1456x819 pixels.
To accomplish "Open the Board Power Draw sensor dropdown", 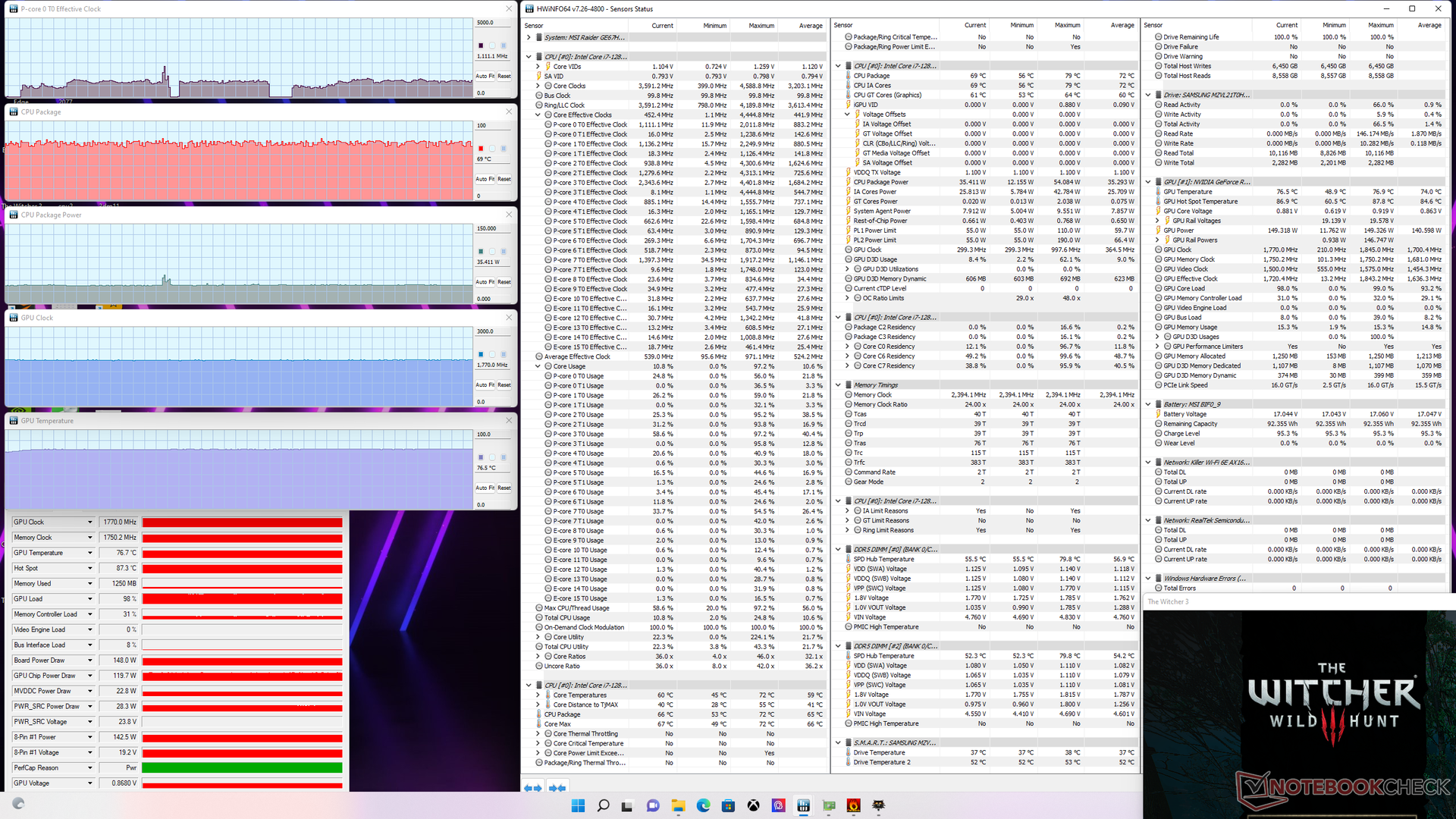I will pyautogui.click(x=89, y=661).
